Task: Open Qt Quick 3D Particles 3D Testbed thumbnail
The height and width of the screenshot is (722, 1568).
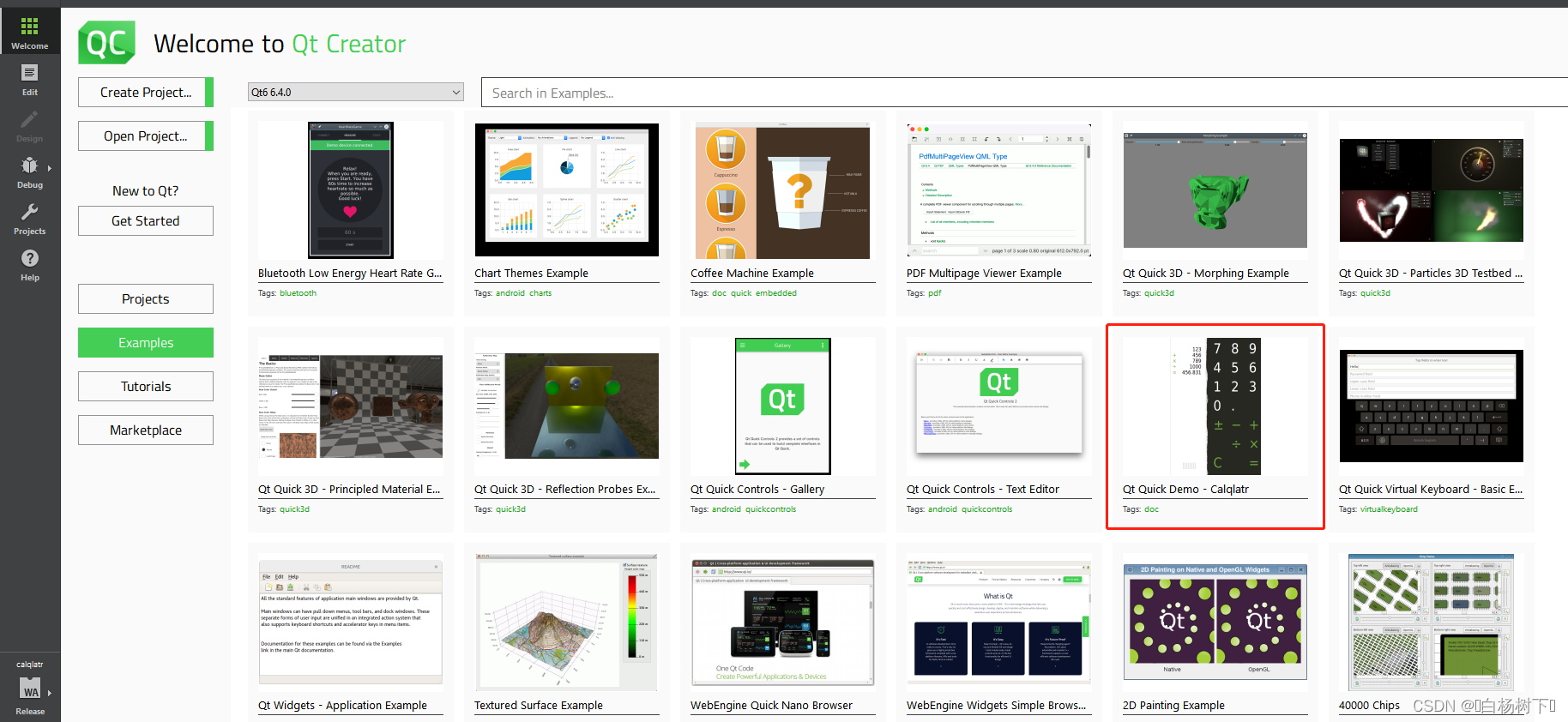Action: click(1432, 190)
